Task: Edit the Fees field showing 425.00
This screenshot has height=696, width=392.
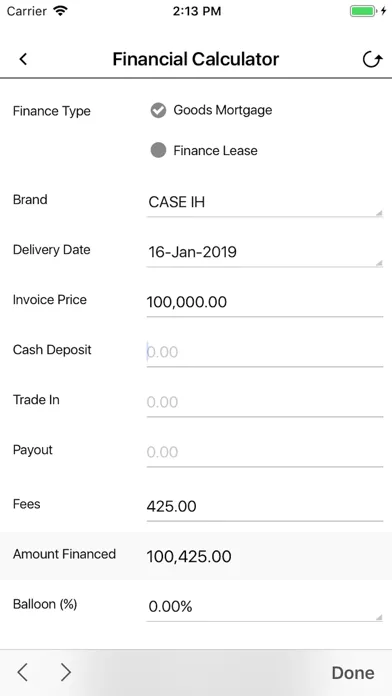Action: pyautogui.click(x=265, y=506)
